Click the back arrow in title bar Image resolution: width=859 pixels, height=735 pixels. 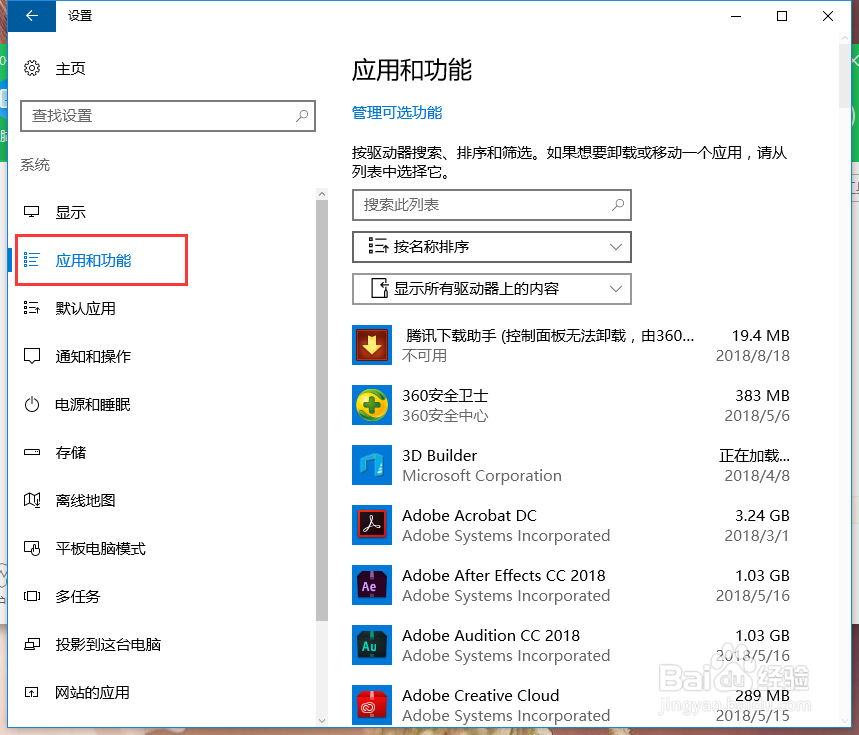point(32,16)
